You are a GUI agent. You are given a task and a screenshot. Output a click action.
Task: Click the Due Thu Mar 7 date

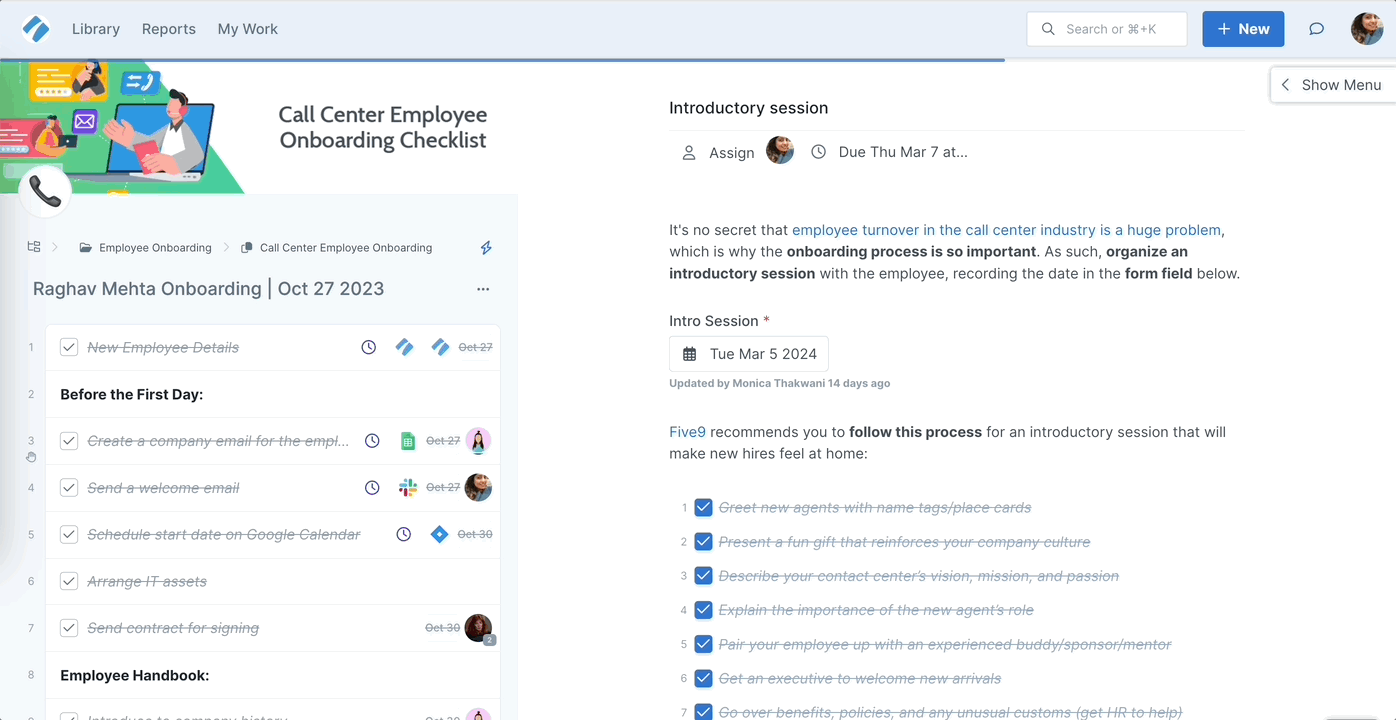(x=903, y=152)
